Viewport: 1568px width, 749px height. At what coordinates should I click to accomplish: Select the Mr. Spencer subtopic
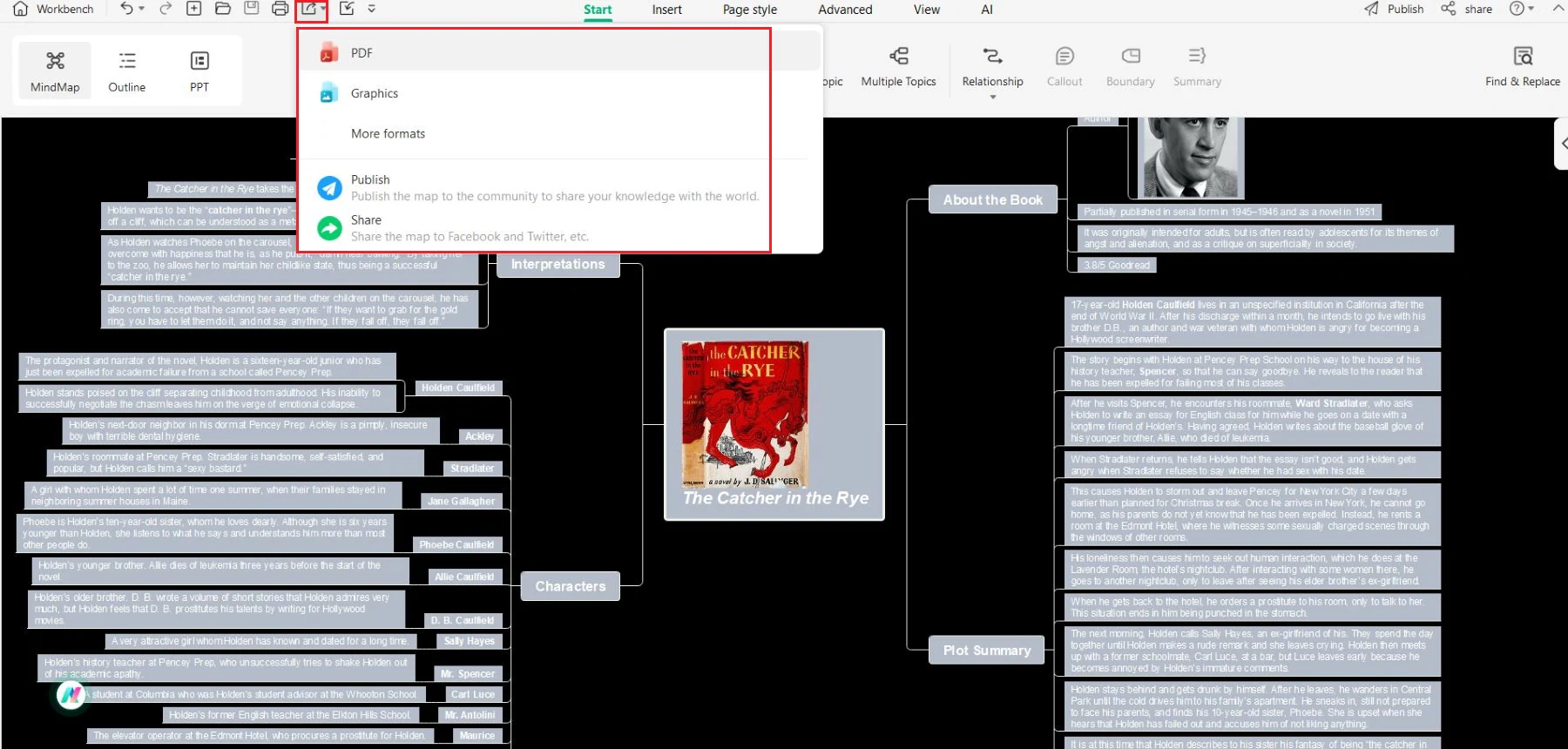[x=468, y=673]
